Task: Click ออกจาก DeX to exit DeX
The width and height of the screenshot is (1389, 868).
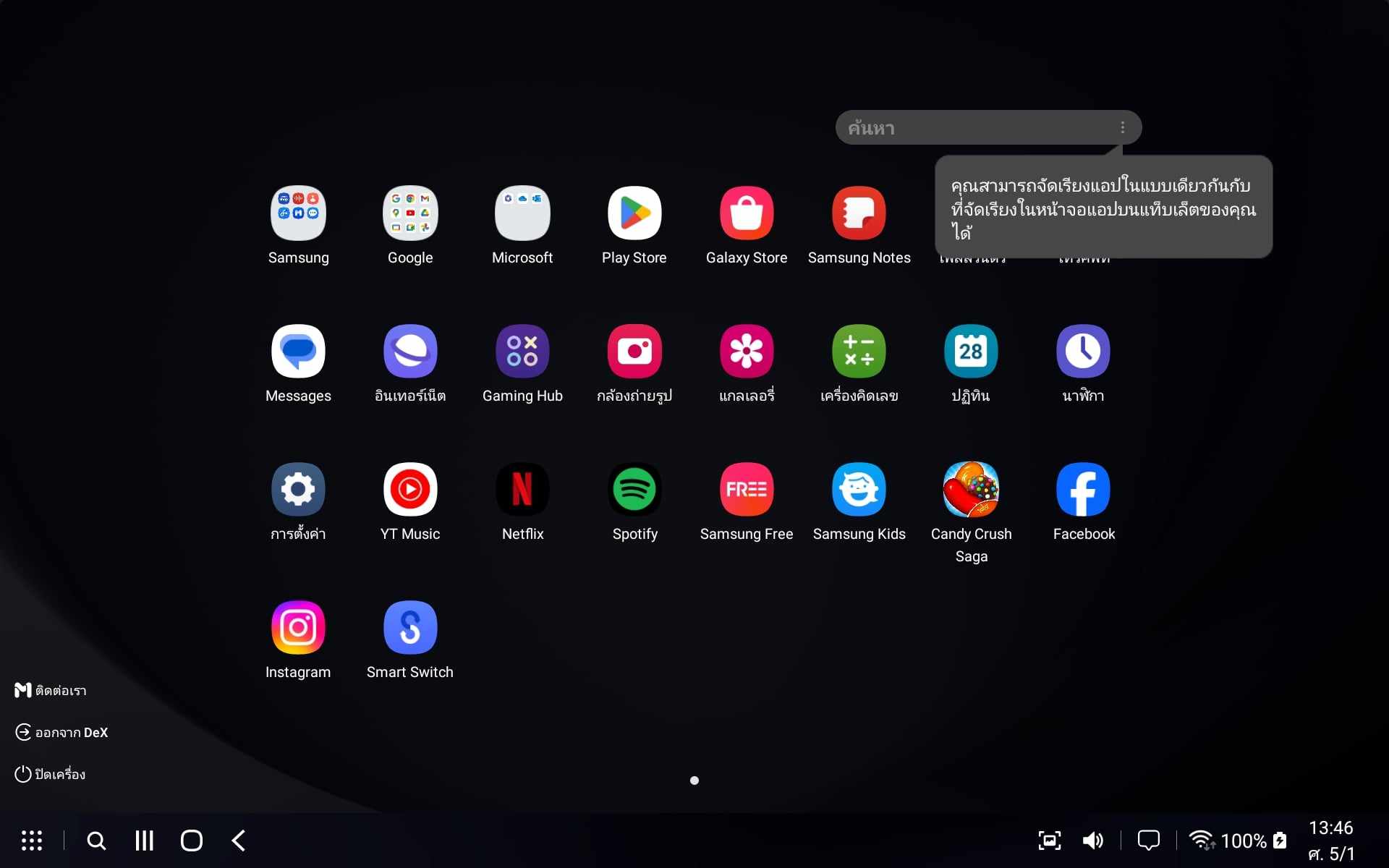Action: pos(61,733)
